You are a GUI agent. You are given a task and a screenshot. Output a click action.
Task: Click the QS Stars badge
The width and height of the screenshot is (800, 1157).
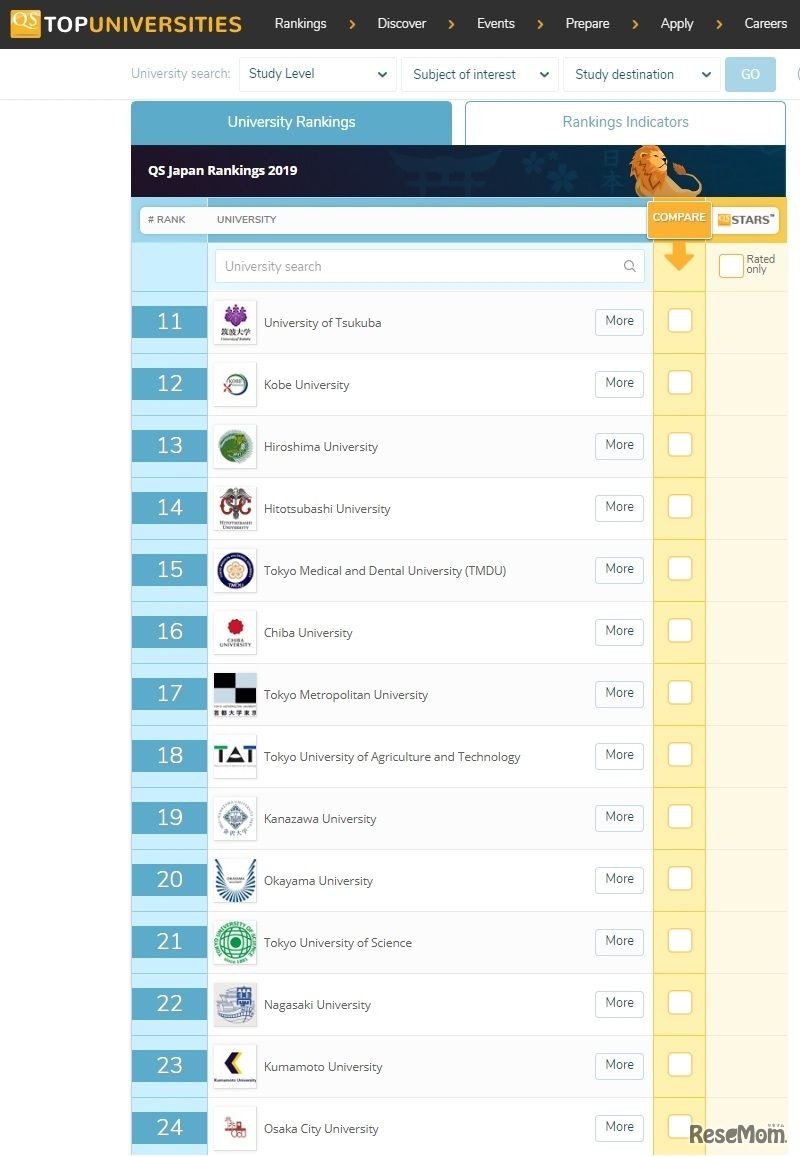[746, 219]
